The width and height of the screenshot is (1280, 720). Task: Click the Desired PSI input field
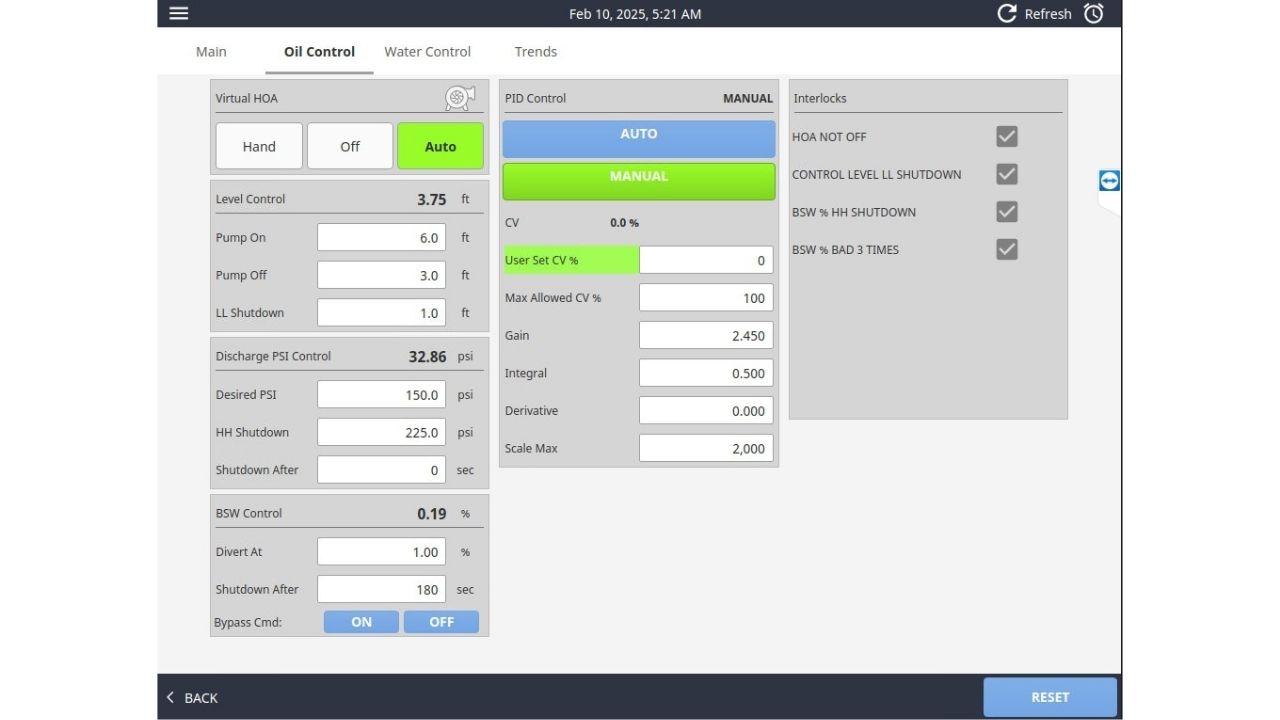pos(381,394)
